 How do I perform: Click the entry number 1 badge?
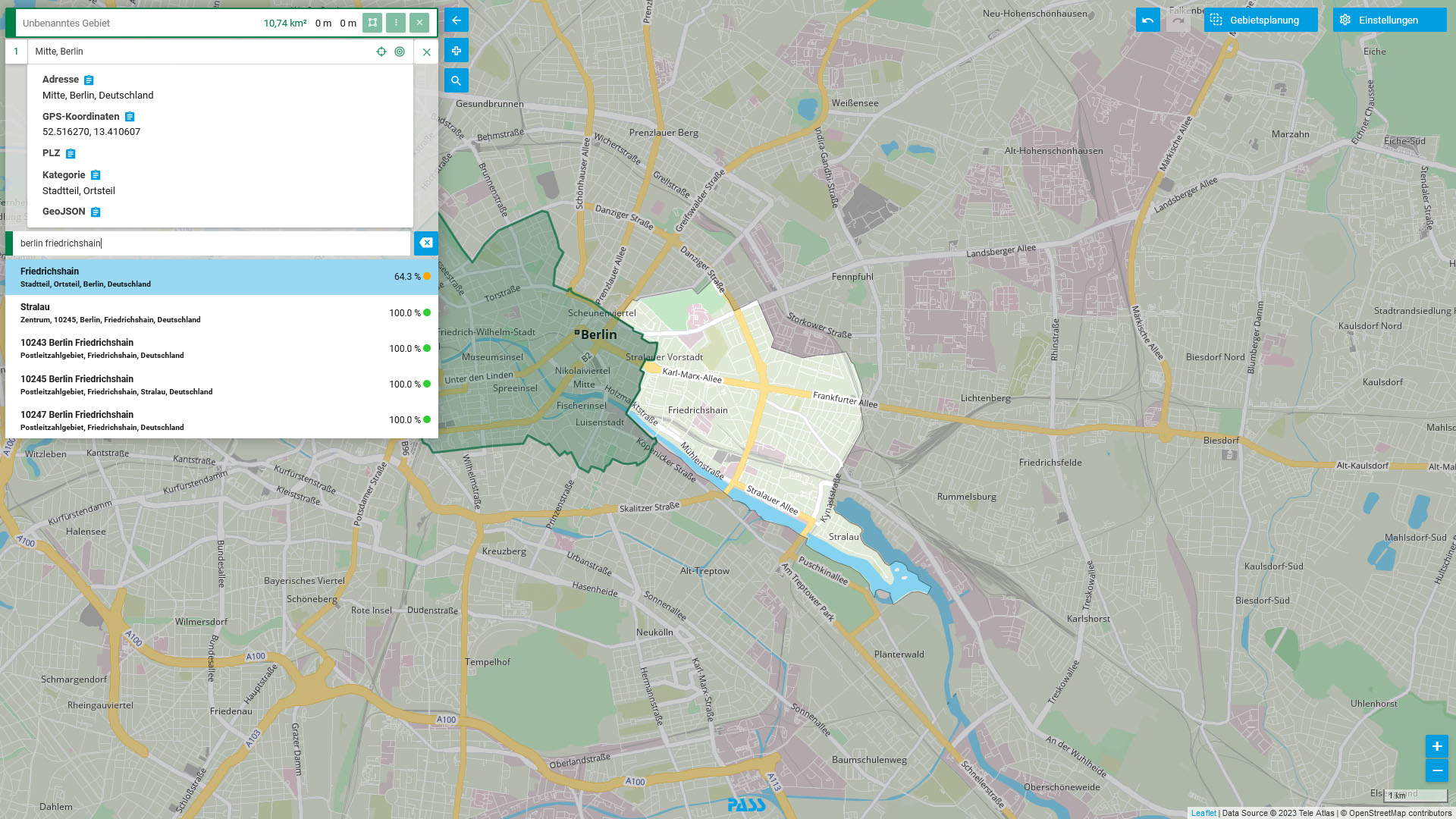(x=16, y=52)
